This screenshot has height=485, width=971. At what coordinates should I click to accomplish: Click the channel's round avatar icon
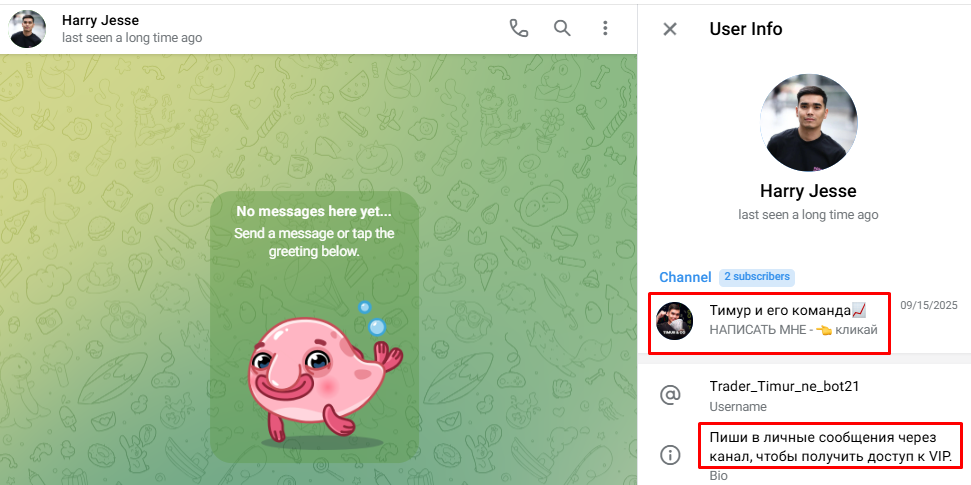[675, 321]
